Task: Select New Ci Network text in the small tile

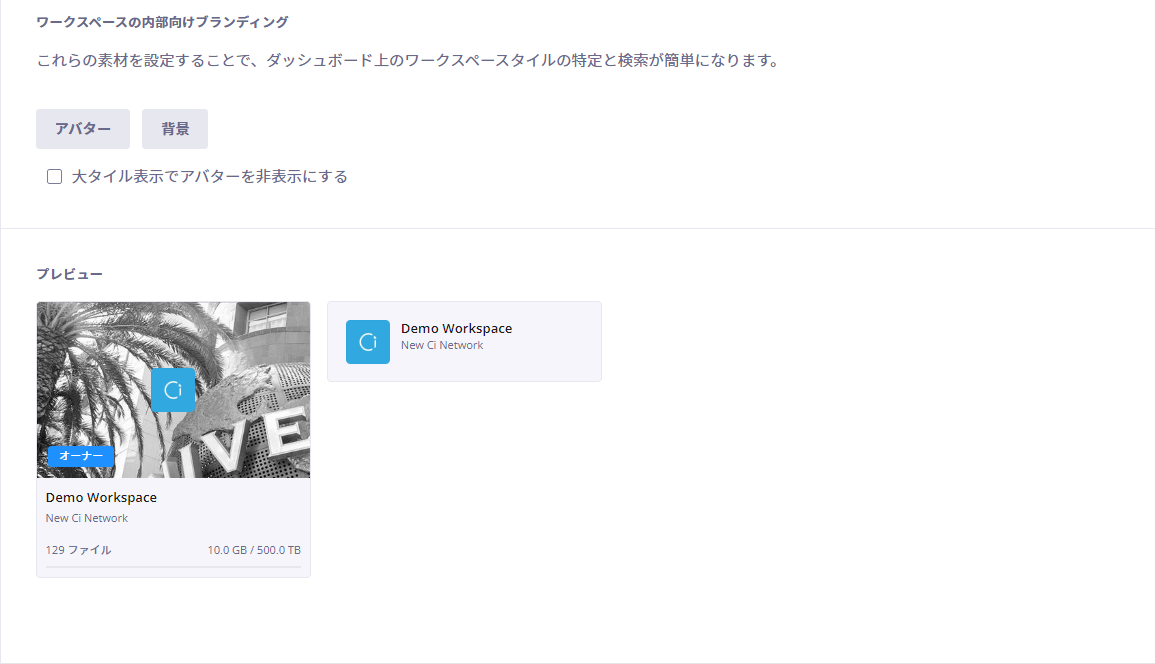Action: pos(442,345)
